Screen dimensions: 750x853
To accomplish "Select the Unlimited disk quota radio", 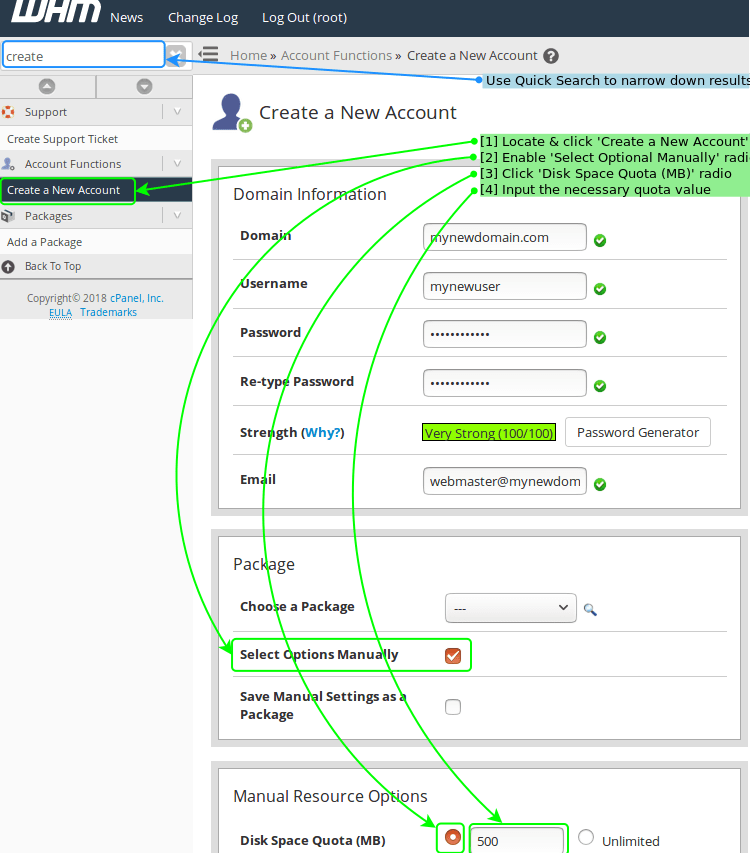I will click(586, 838).
